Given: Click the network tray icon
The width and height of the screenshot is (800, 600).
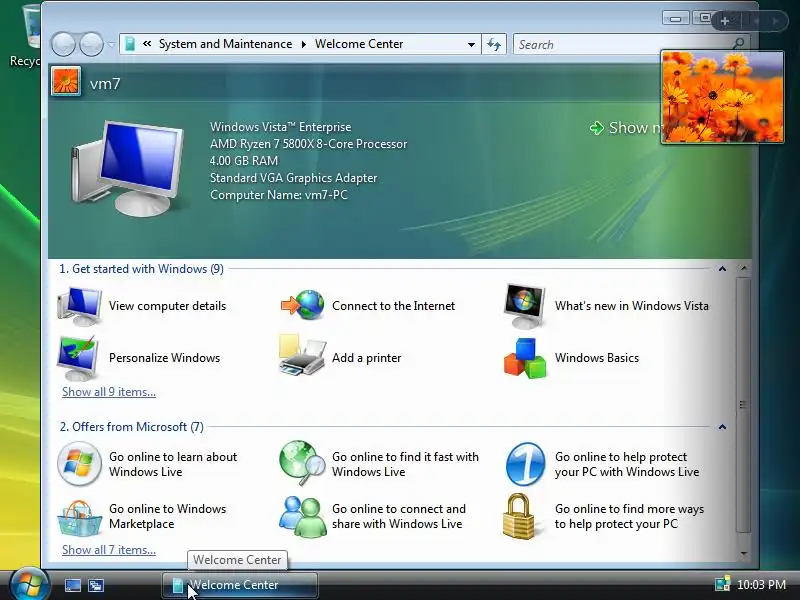Looking at the screenshot, I should pos(722,584).
